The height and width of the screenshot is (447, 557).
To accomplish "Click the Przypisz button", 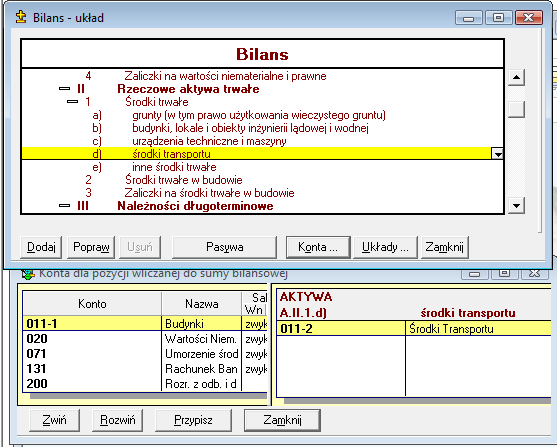I will 193,420.
